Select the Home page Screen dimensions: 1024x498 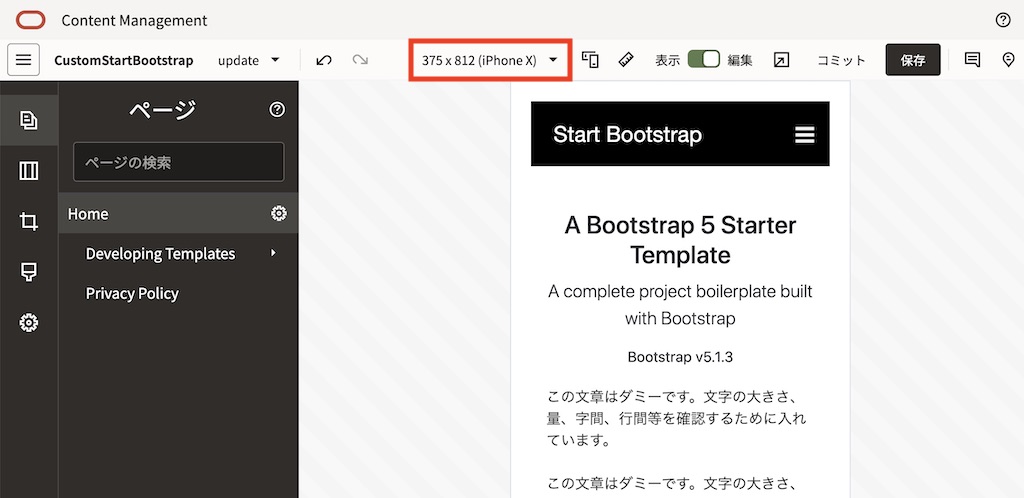89,213
